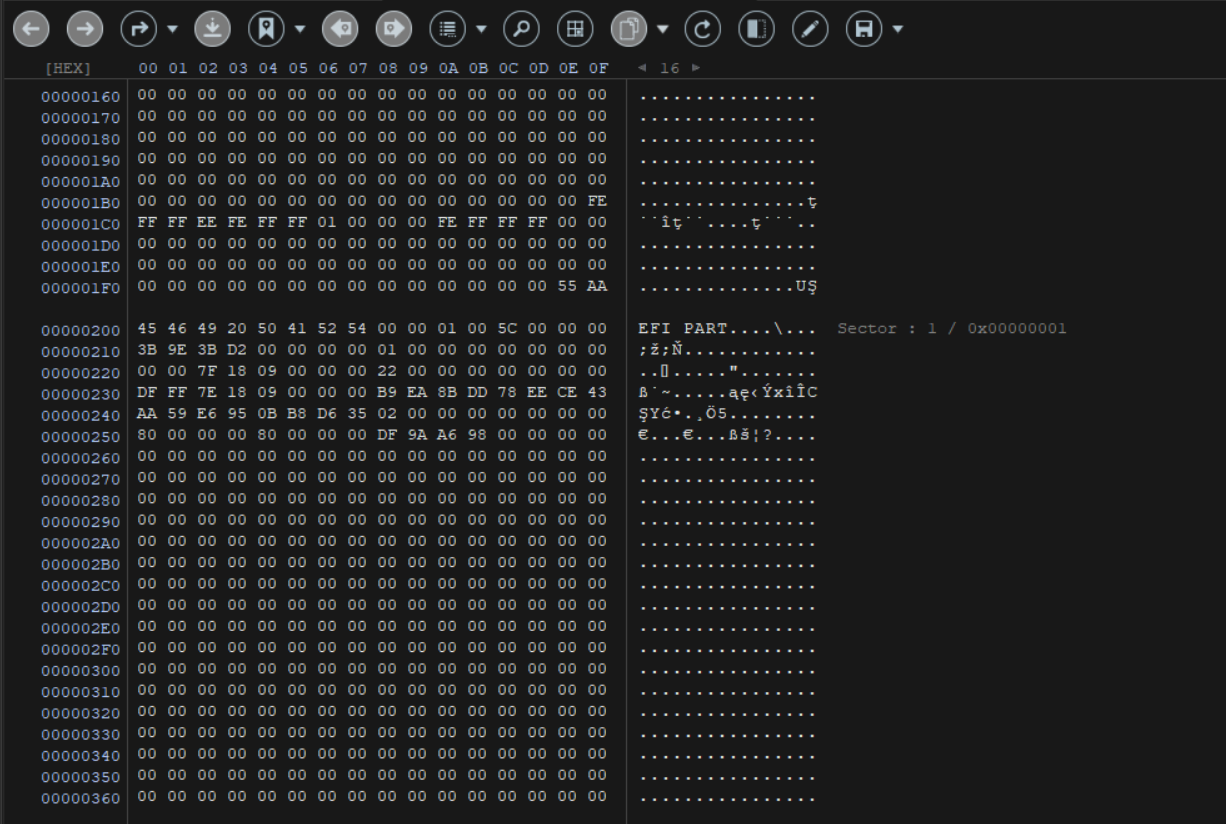
Task: Click first byte 45 of row 00000200
Action: [147, 329]
